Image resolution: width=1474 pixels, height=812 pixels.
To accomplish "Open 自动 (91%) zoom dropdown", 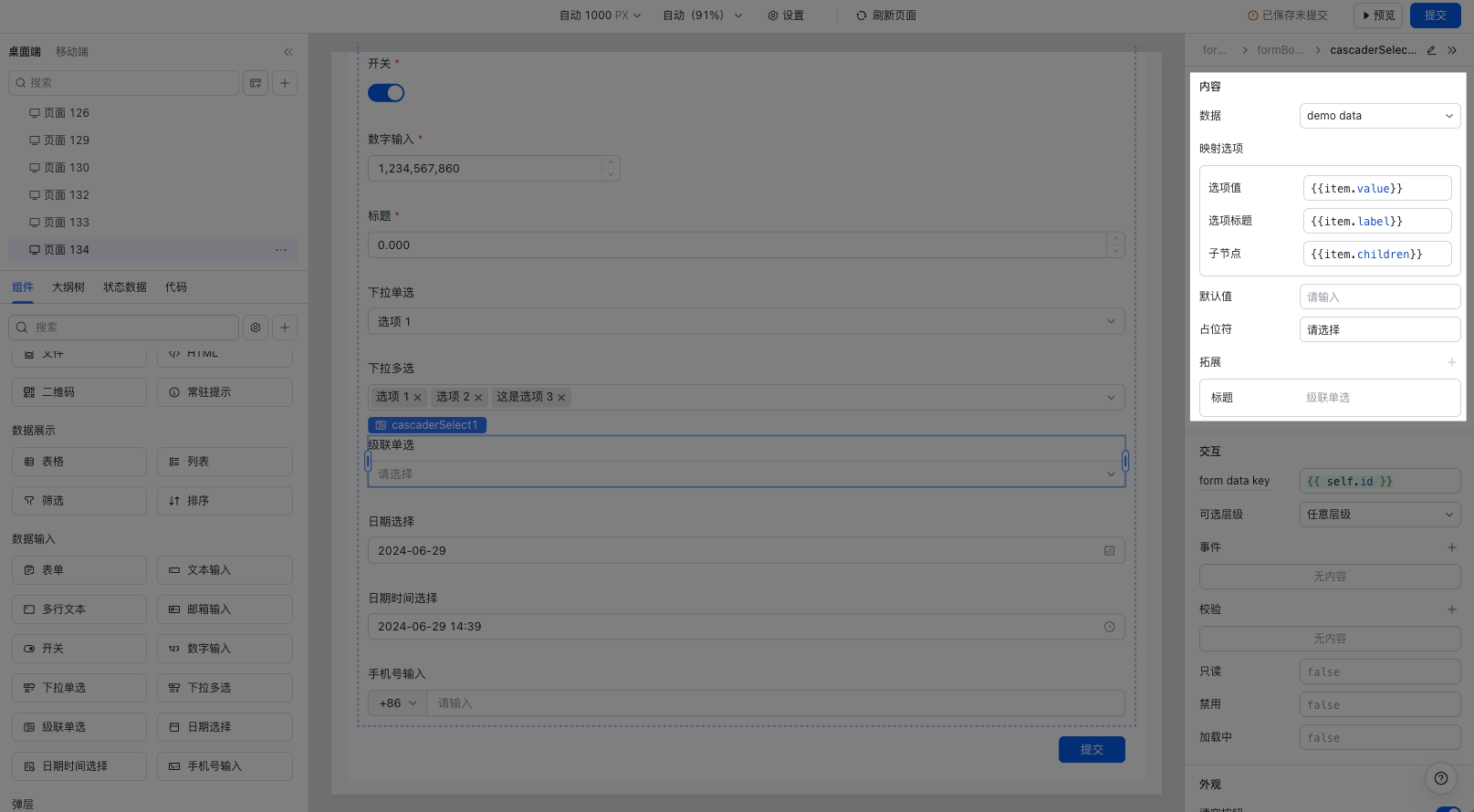I will coord(703,16).
